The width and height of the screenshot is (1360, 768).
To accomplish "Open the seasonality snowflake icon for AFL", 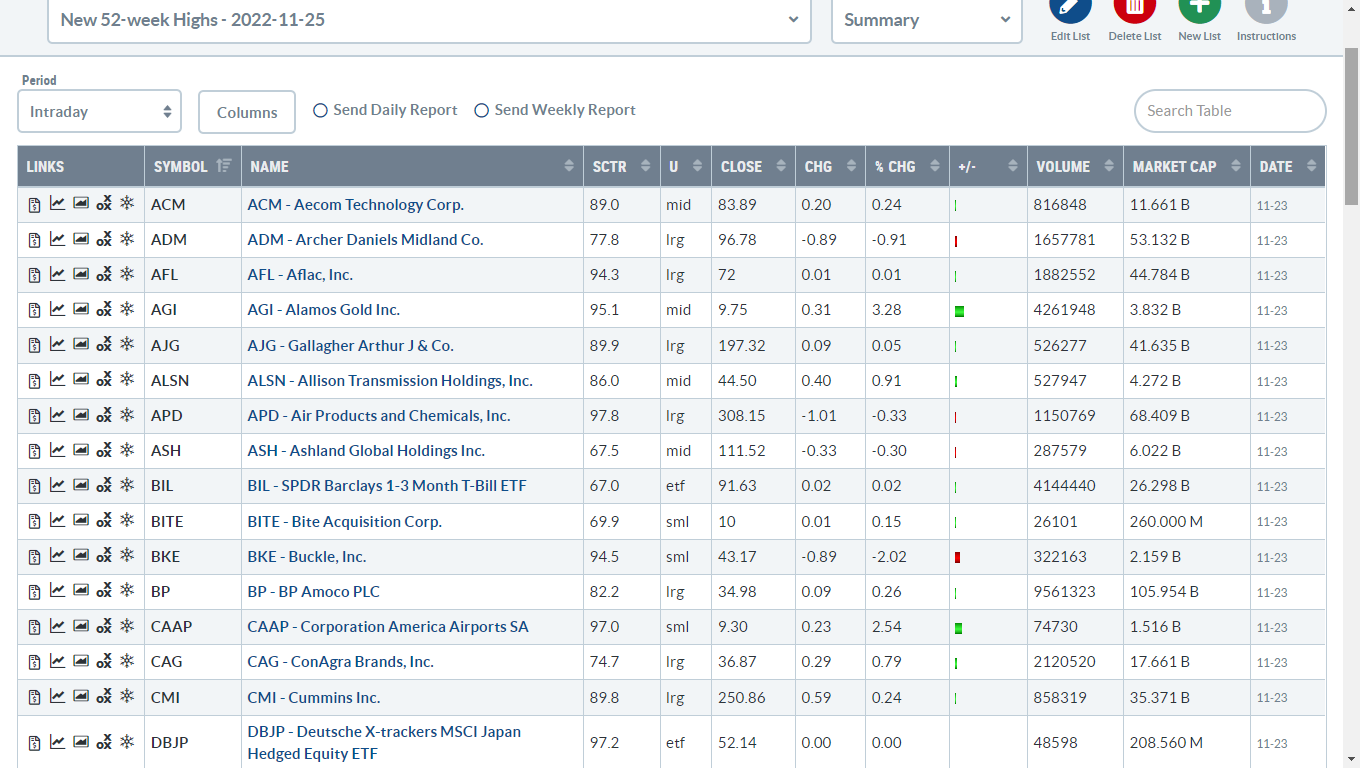I will point(127,274).
